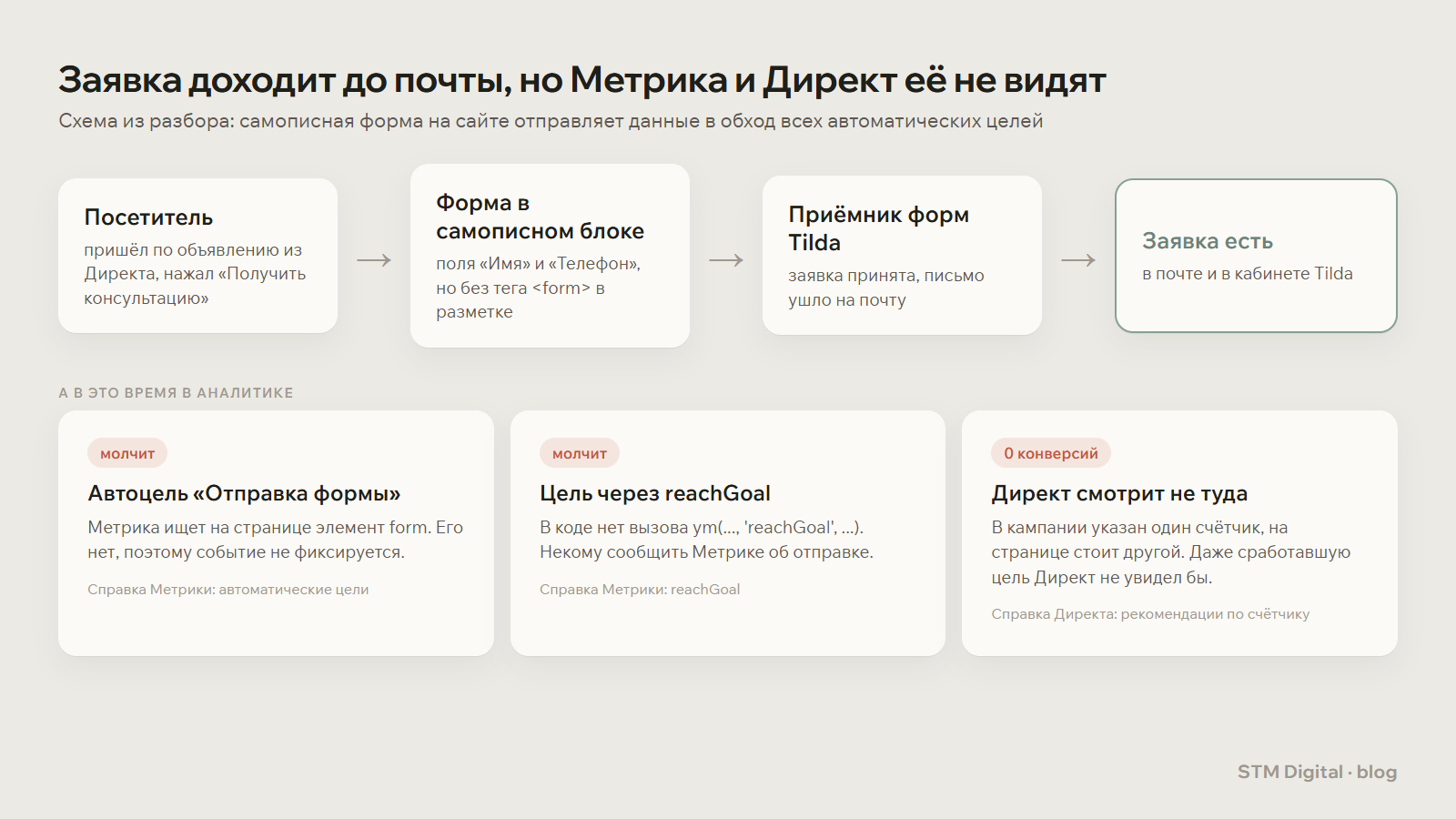The width and height of the screenshot is (1456, 819).
Task: Click the 'молчит' badge above the reachGoal card title
Action: [x=580, y=453]
